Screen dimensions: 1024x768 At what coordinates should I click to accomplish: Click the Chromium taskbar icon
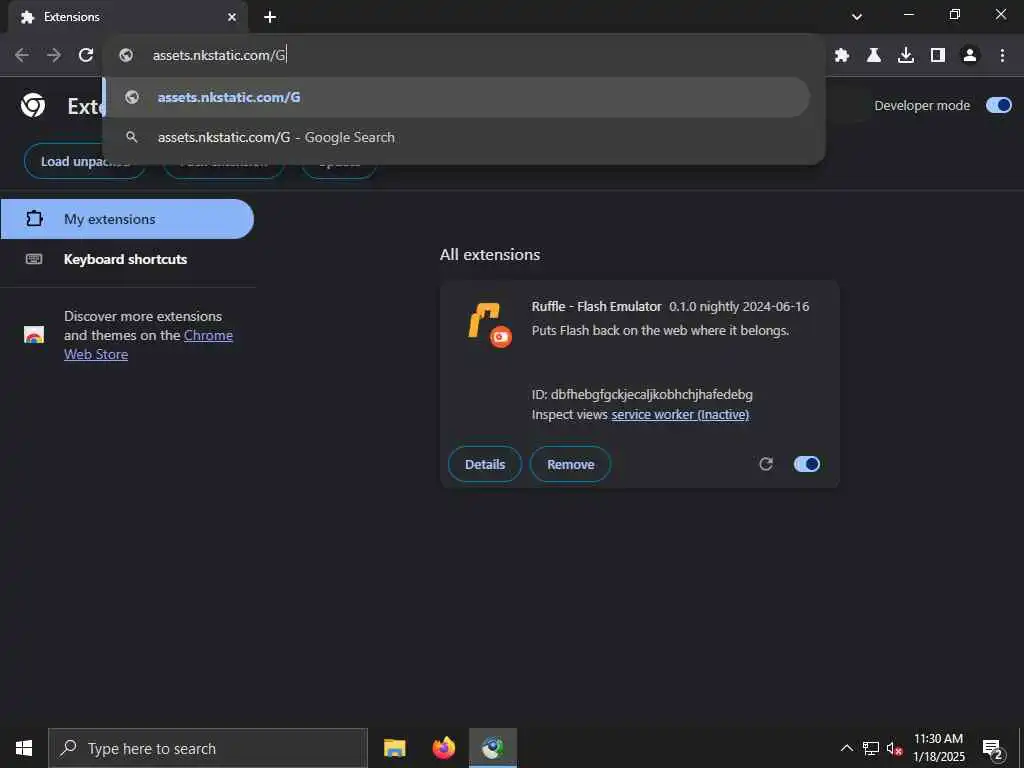tap(493, 748)
